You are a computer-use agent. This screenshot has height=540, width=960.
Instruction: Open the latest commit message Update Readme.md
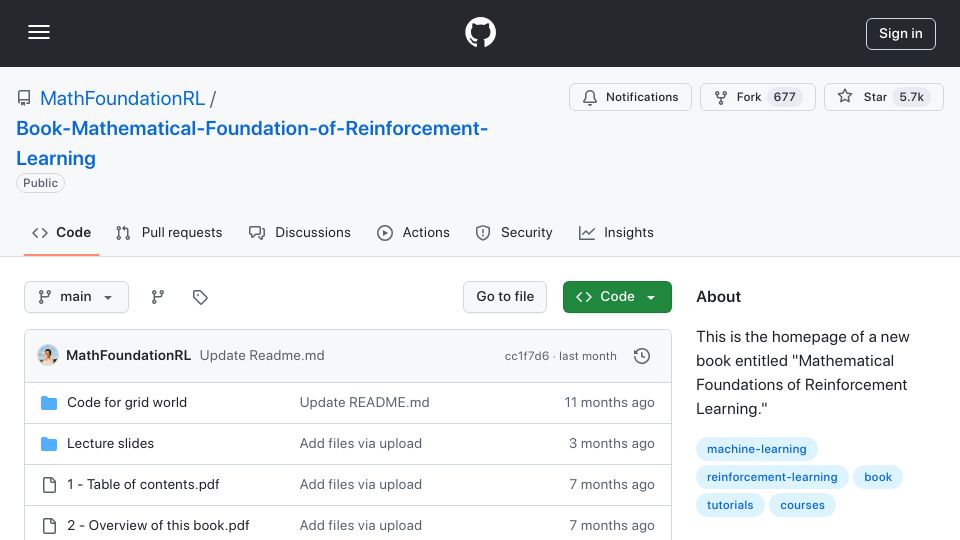click(x=262, y=356)
